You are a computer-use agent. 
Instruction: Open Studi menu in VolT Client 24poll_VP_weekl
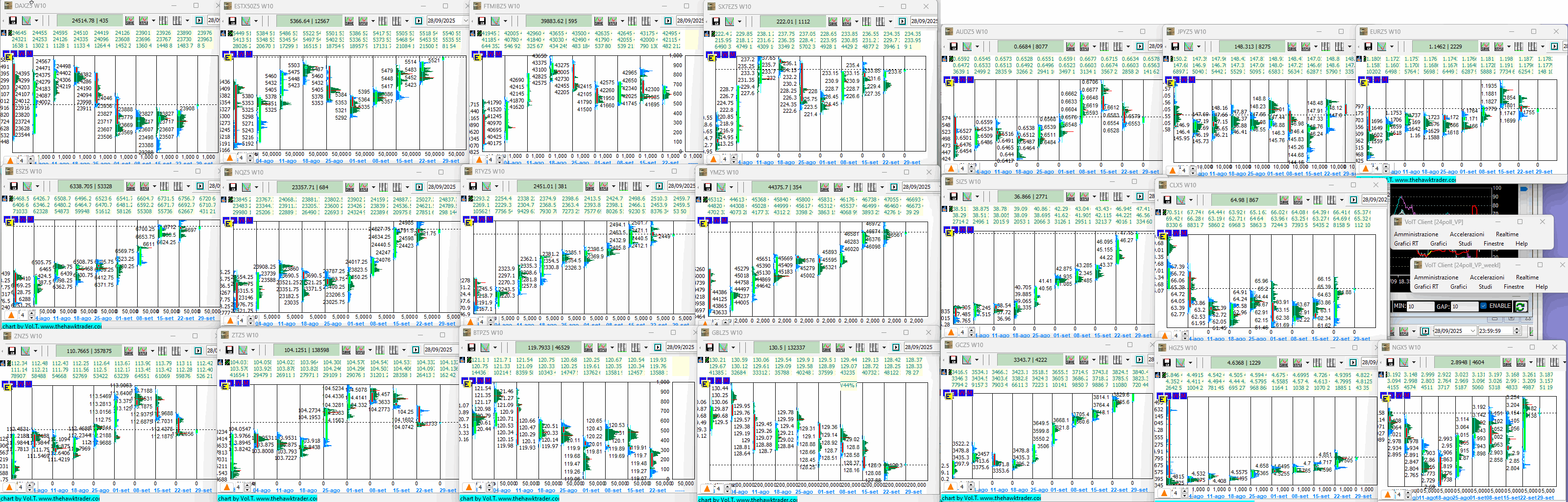[1485, 286]
